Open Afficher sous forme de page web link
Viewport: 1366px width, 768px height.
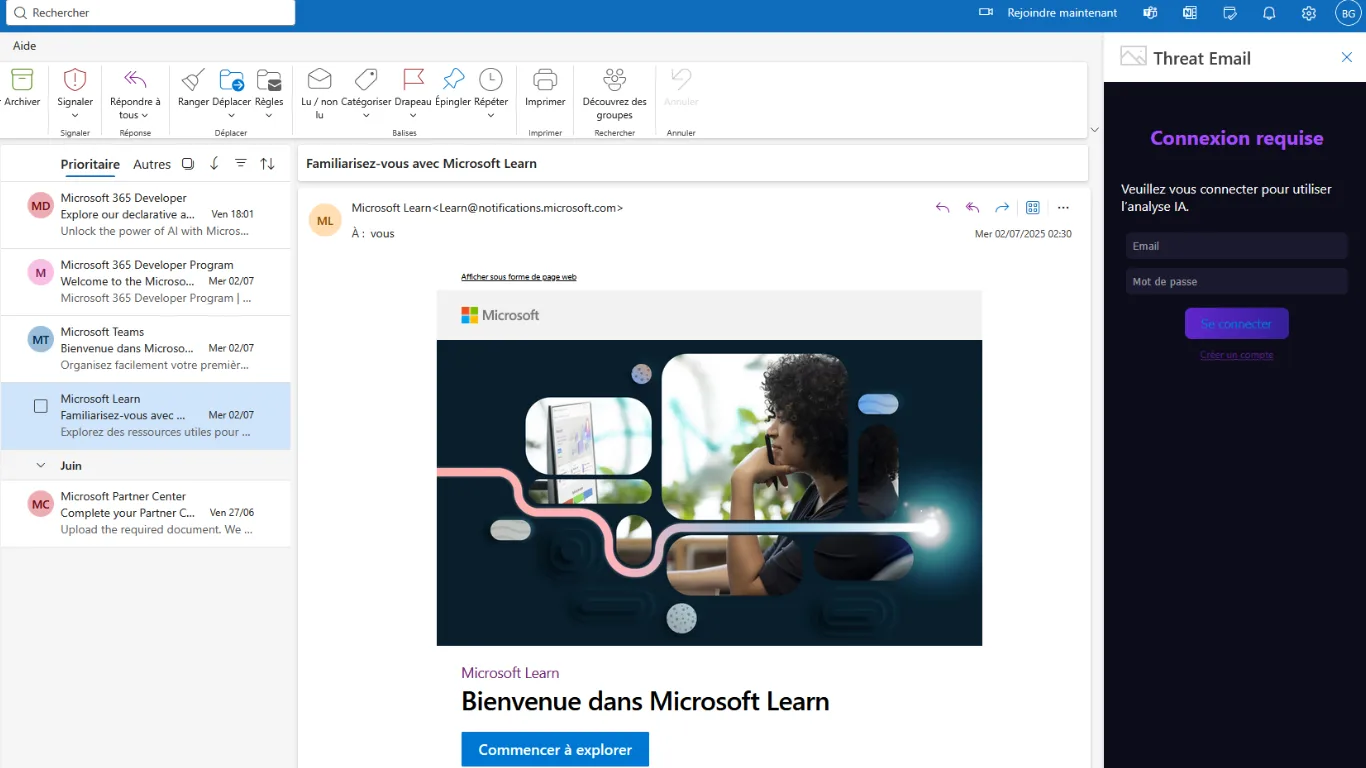click(x=518, y=277)
